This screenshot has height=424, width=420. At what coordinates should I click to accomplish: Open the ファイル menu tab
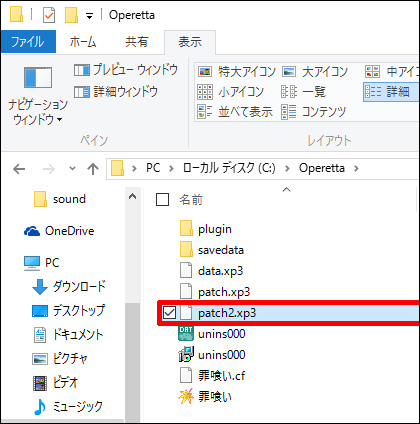click(28, 42)
